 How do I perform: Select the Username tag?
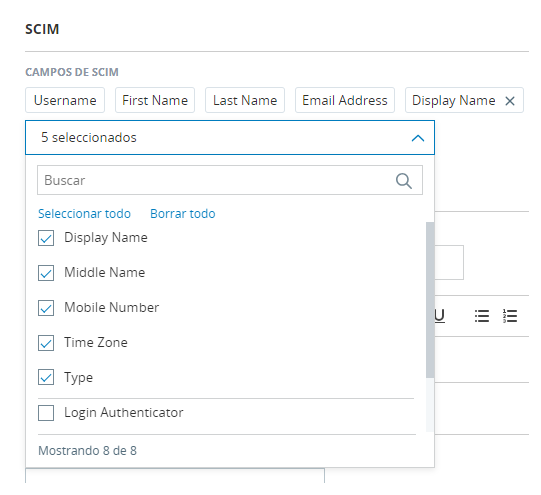point(65,100)
